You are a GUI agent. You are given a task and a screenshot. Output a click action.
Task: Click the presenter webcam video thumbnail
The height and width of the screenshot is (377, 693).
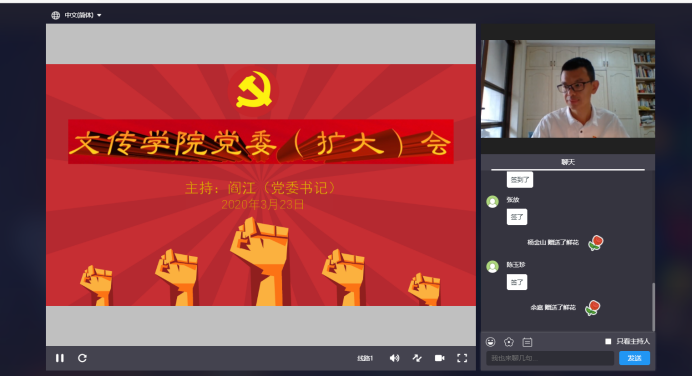pyautogui.click(x=568, y=89)
